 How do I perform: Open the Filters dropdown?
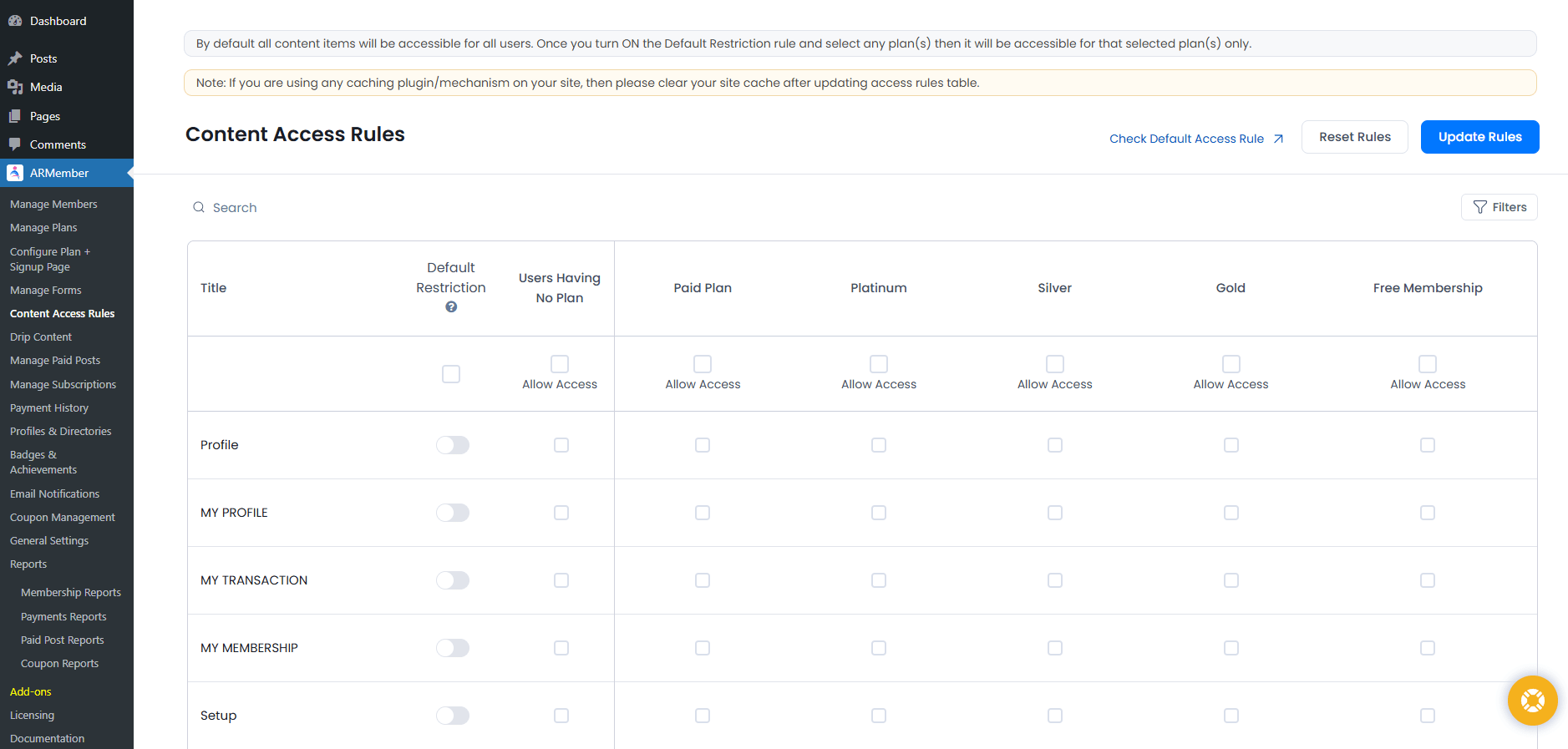point(1499,207)
